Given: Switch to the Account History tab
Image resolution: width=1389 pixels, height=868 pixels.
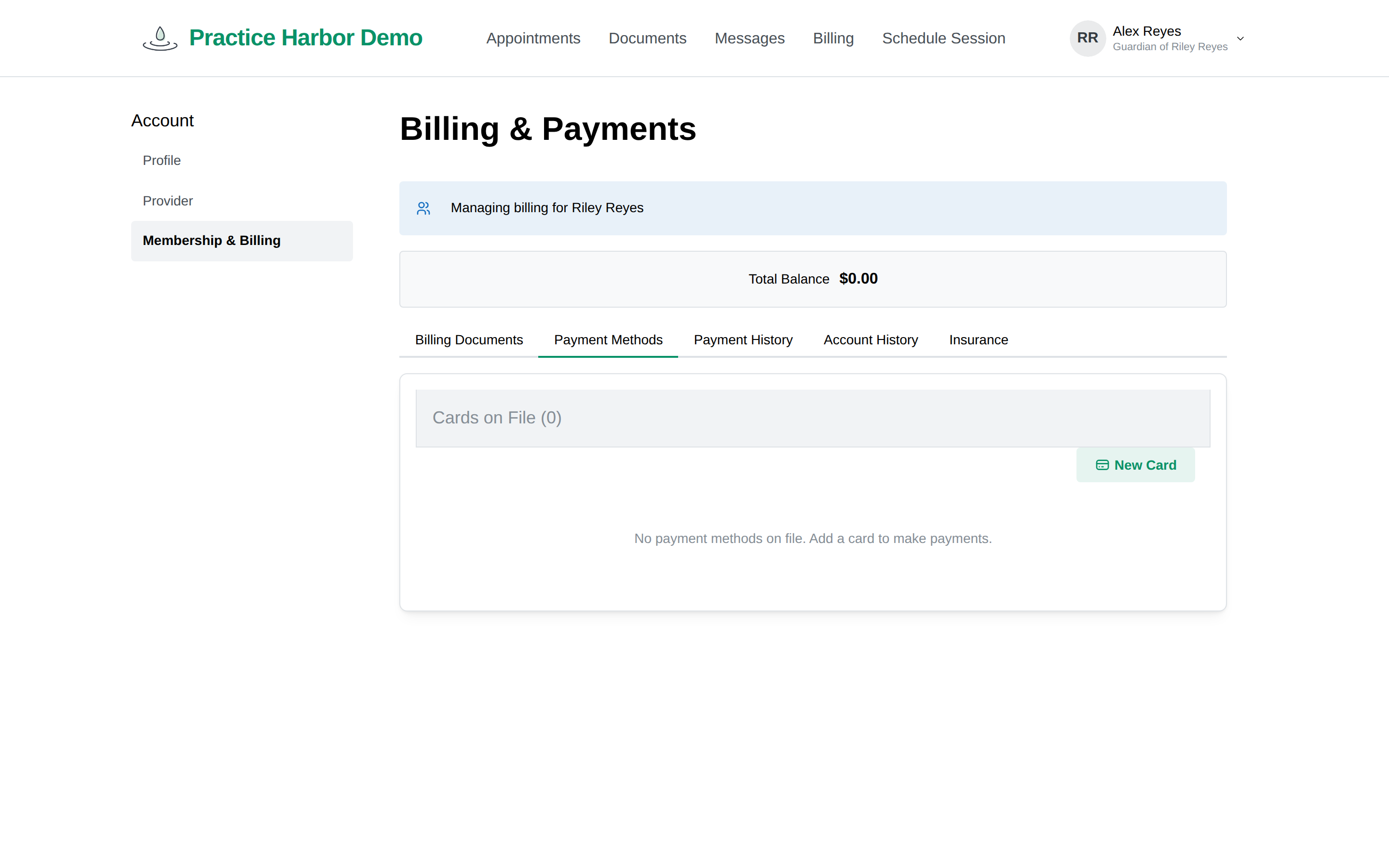Looking at the screenshot, I should [x=871, y=340].
